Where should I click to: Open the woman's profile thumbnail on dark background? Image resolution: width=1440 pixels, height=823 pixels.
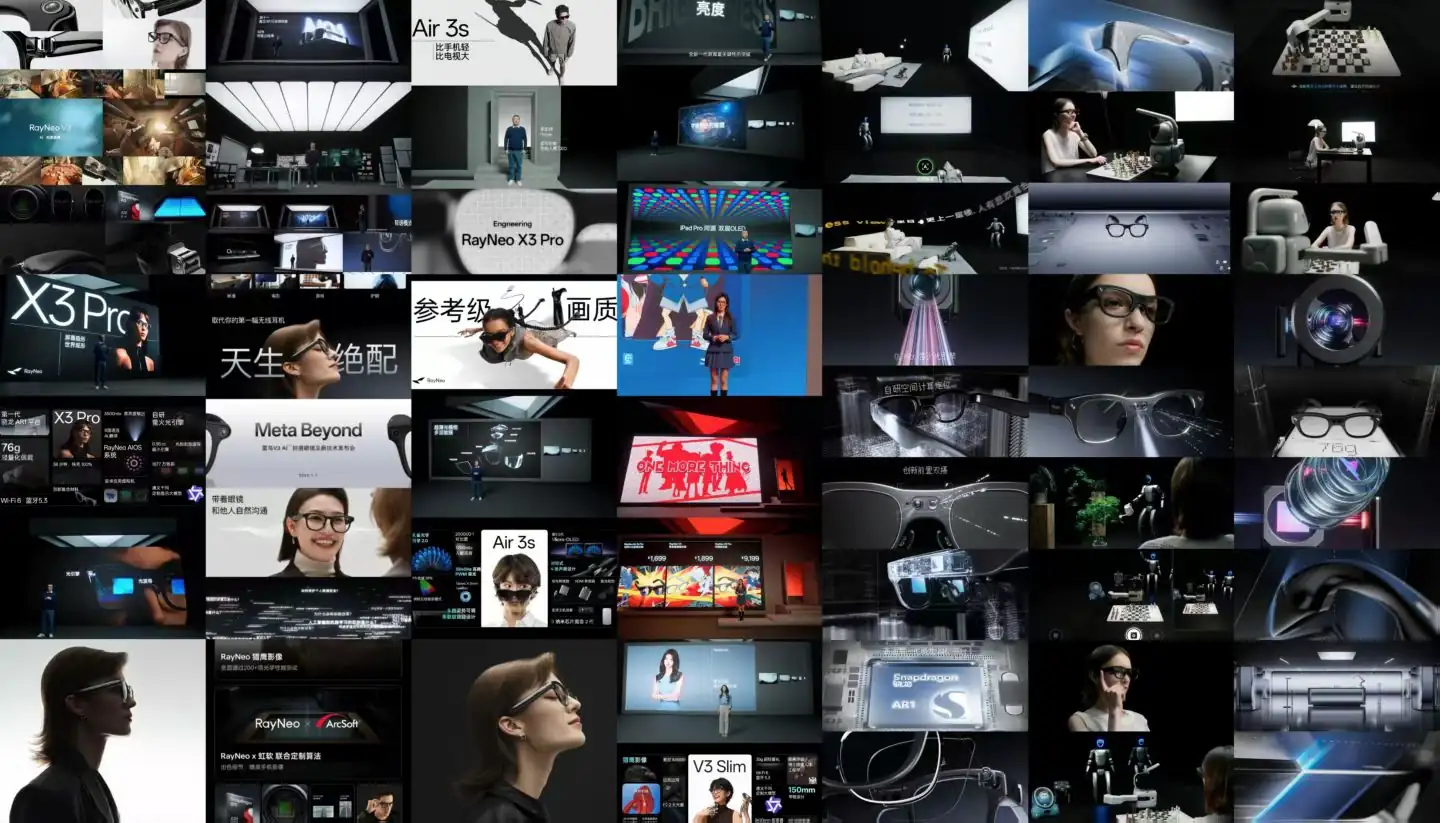[x=514, y=731]
